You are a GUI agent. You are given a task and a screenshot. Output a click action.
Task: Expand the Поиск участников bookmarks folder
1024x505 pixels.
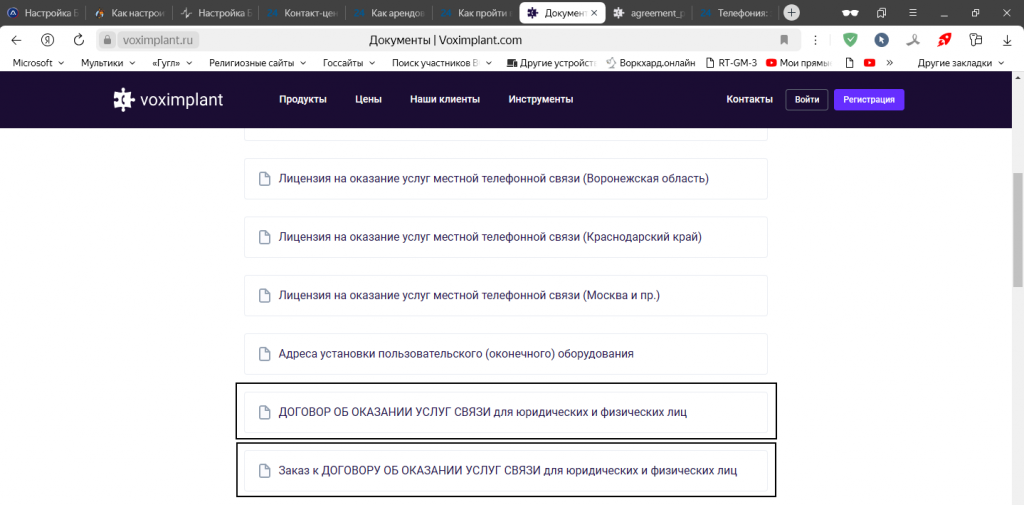[x=441, y=63]
